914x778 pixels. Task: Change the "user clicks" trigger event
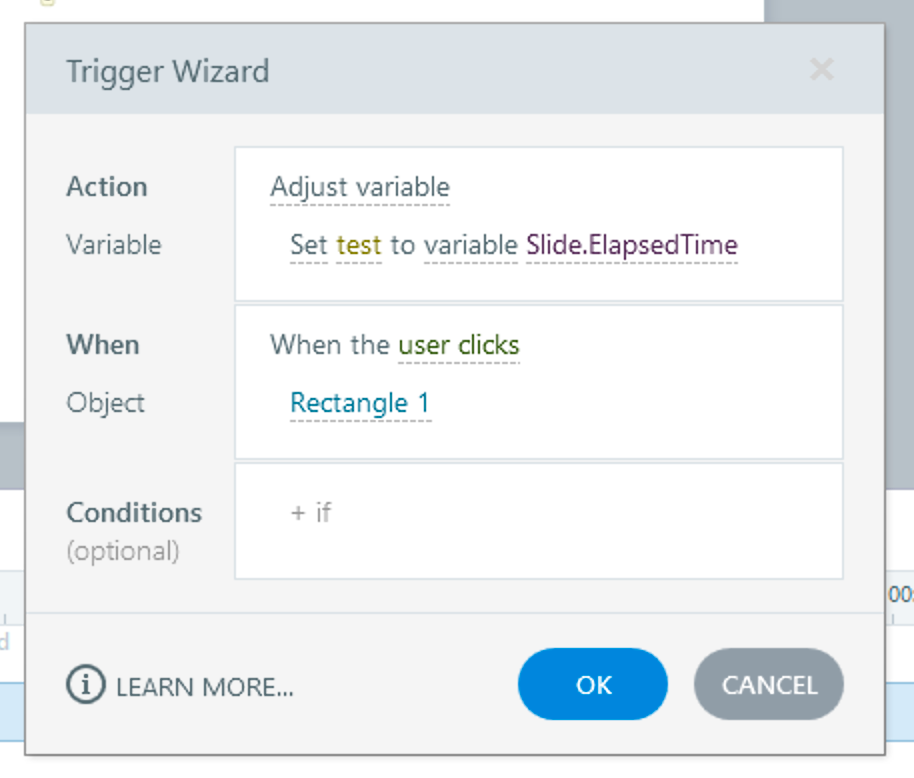coord(459,346)
